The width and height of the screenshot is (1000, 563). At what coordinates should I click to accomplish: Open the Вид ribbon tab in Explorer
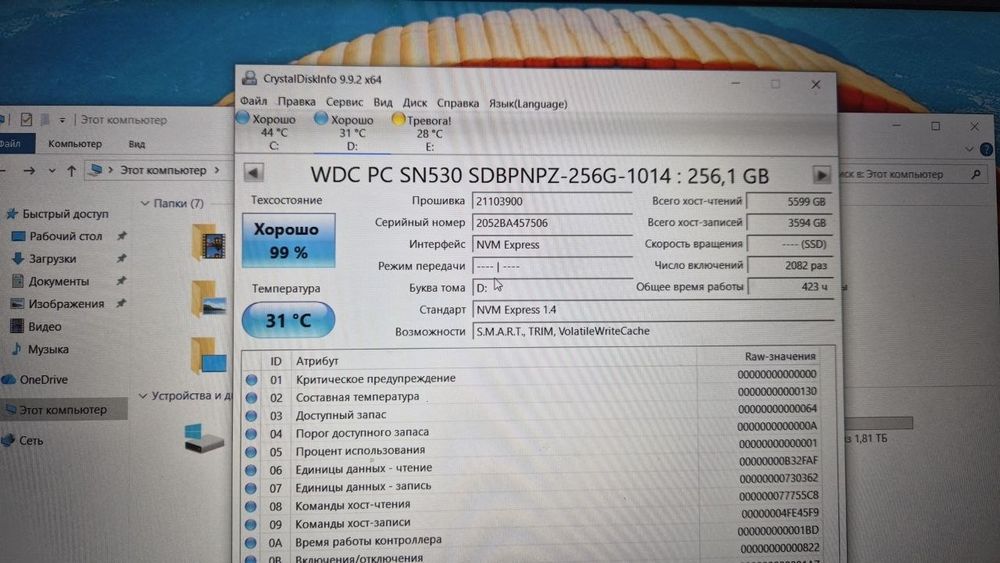tap(136, 144)
